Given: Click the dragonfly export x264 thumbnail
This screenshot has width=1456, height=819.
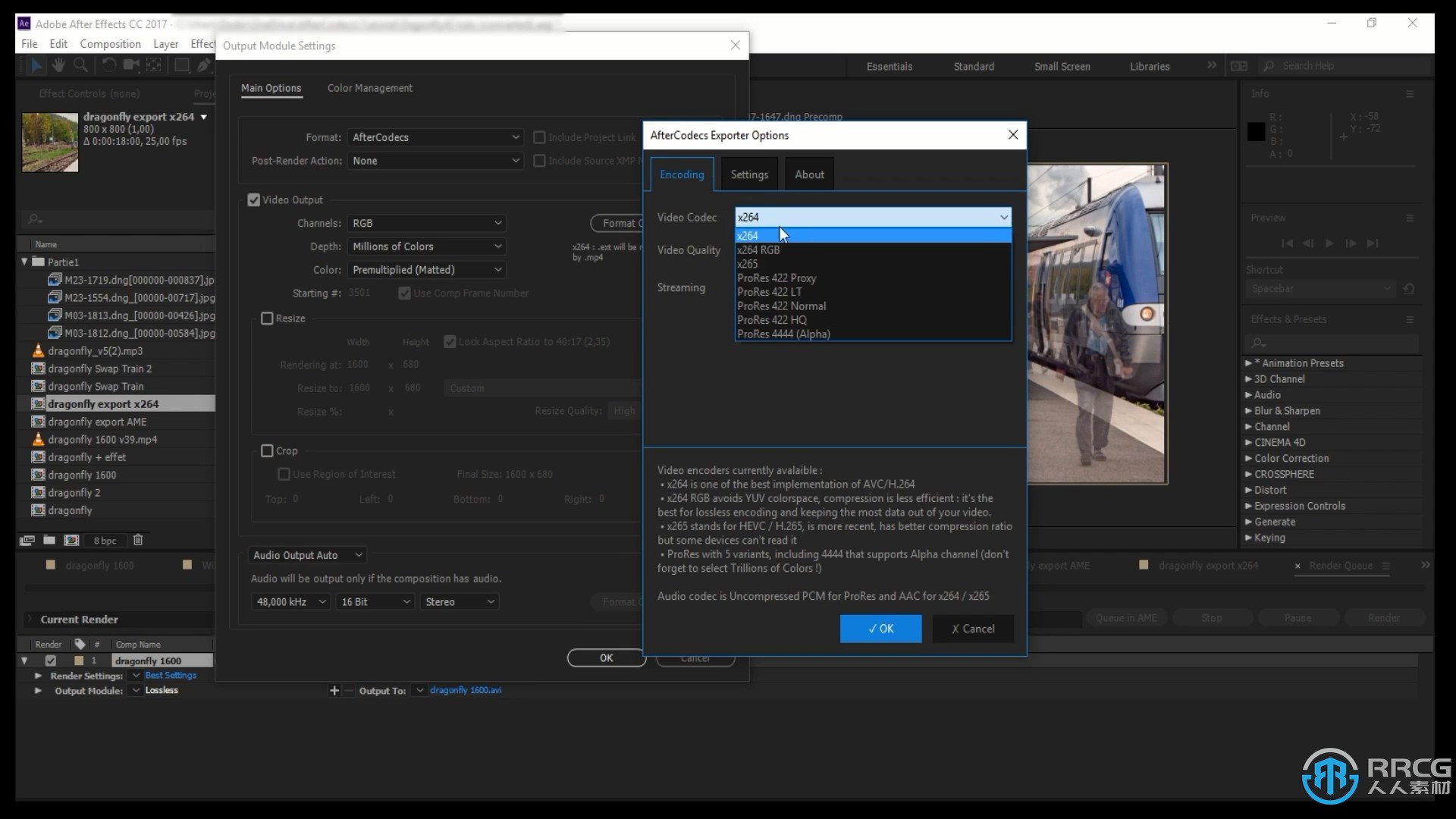Looking at the screenshot, I should click(x=50, y=142).
